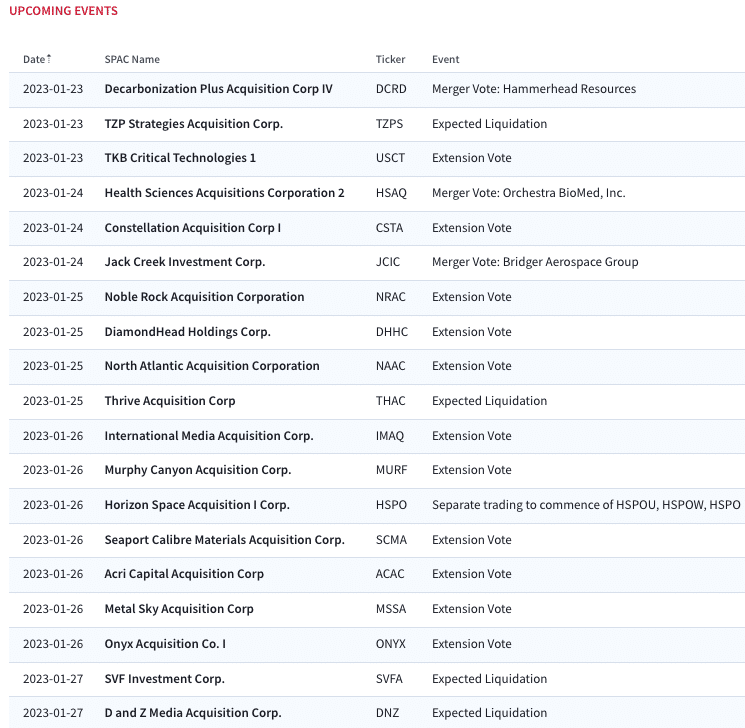The width and height of the screenshot is (745, 728).
Task: Click date 2023-01-25 in NRAC row
Action: (x=53, y=297)
